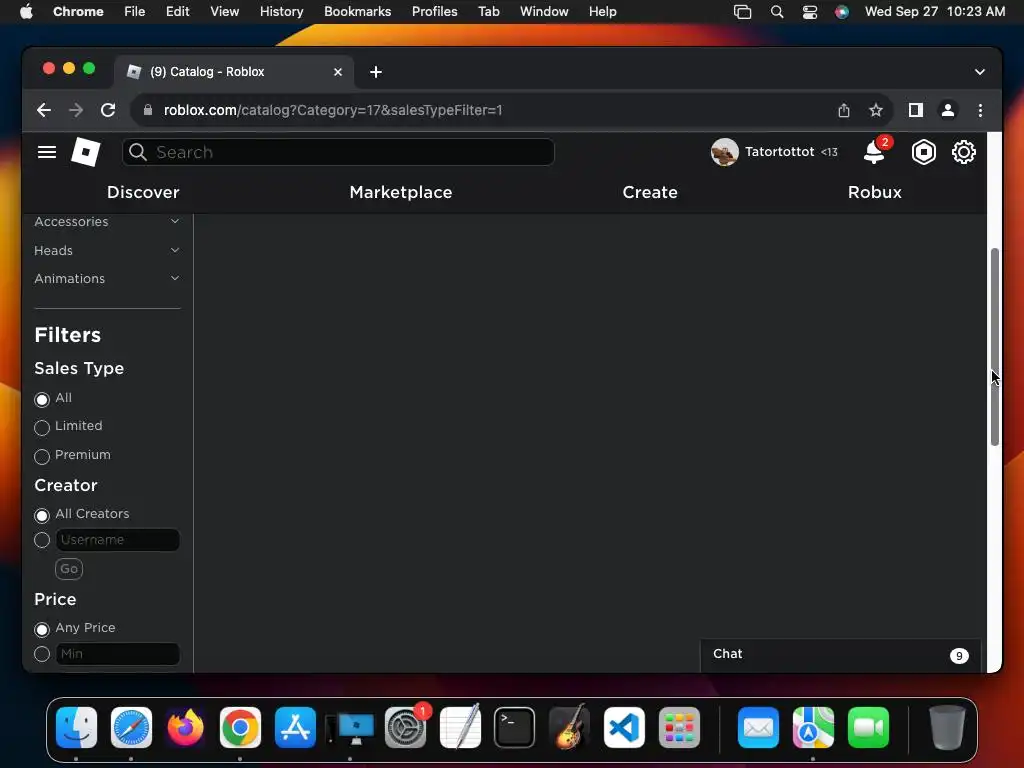The image size is (1024, 768).
Task: Open the Create tab
Action: pyautogui.click(x=650, y=192)
